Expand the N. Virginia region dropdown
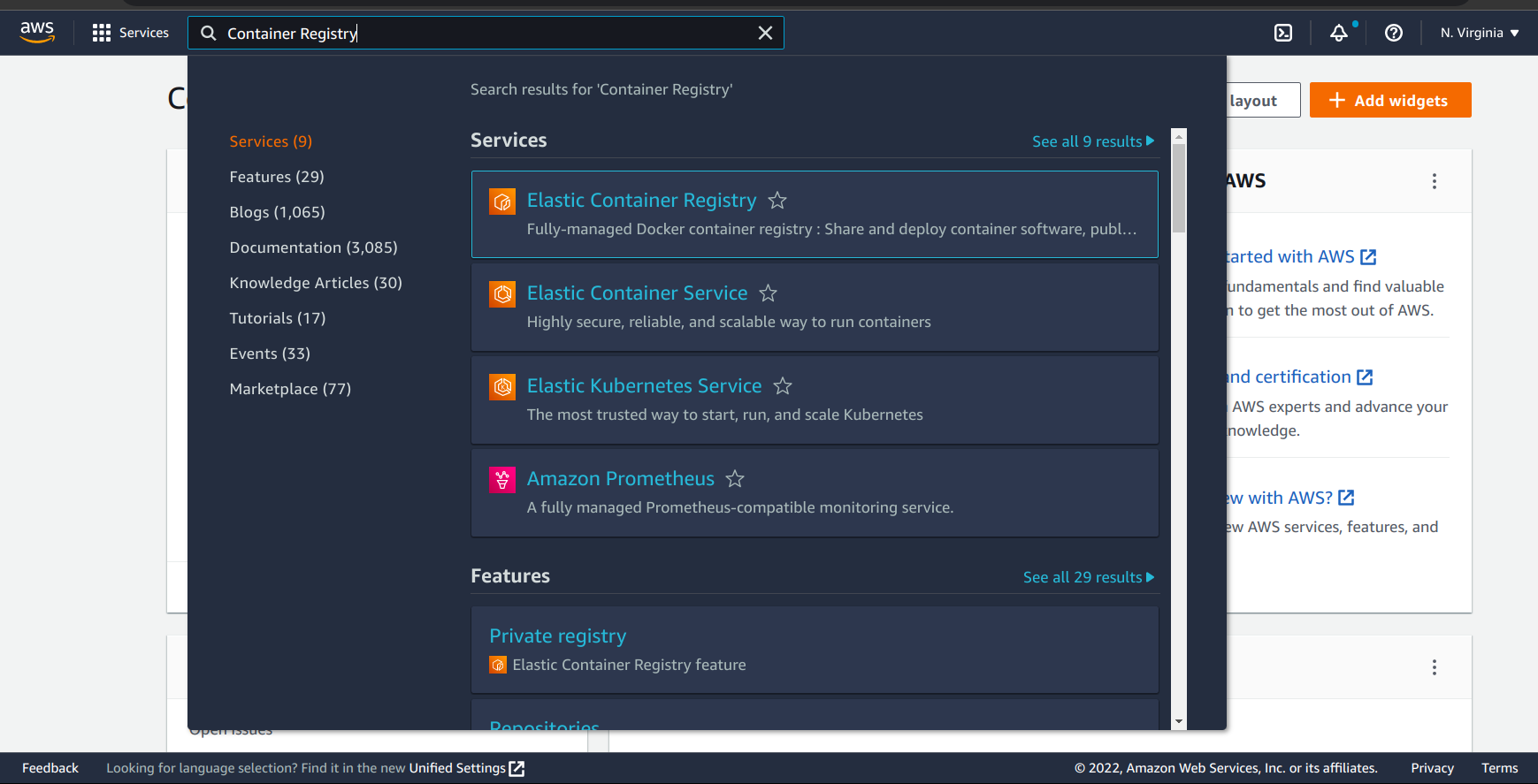 (x=1479, y=33)
